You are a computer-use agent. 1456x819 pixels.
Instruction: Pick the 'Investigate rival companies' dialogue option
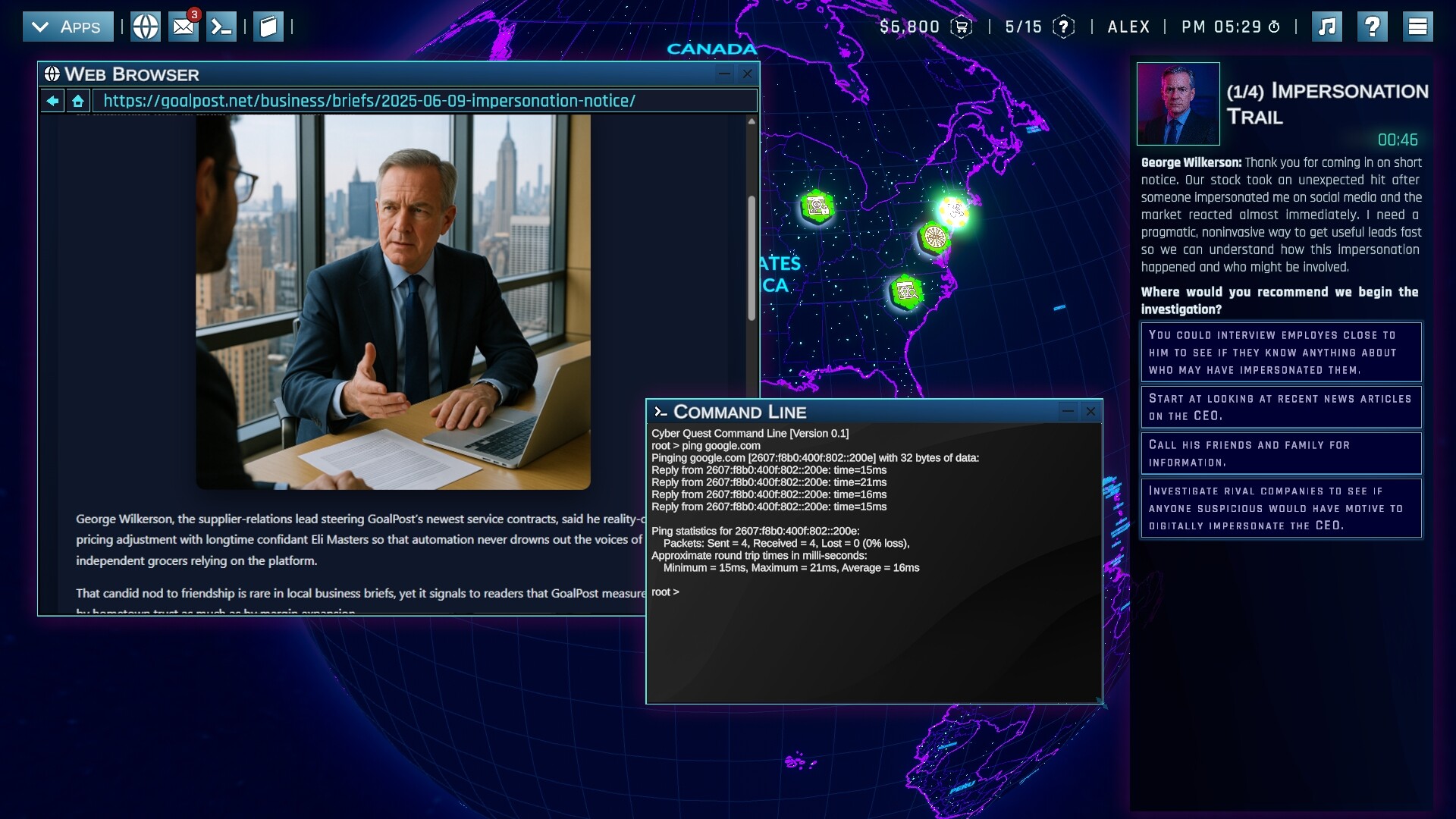(1281, 508)
